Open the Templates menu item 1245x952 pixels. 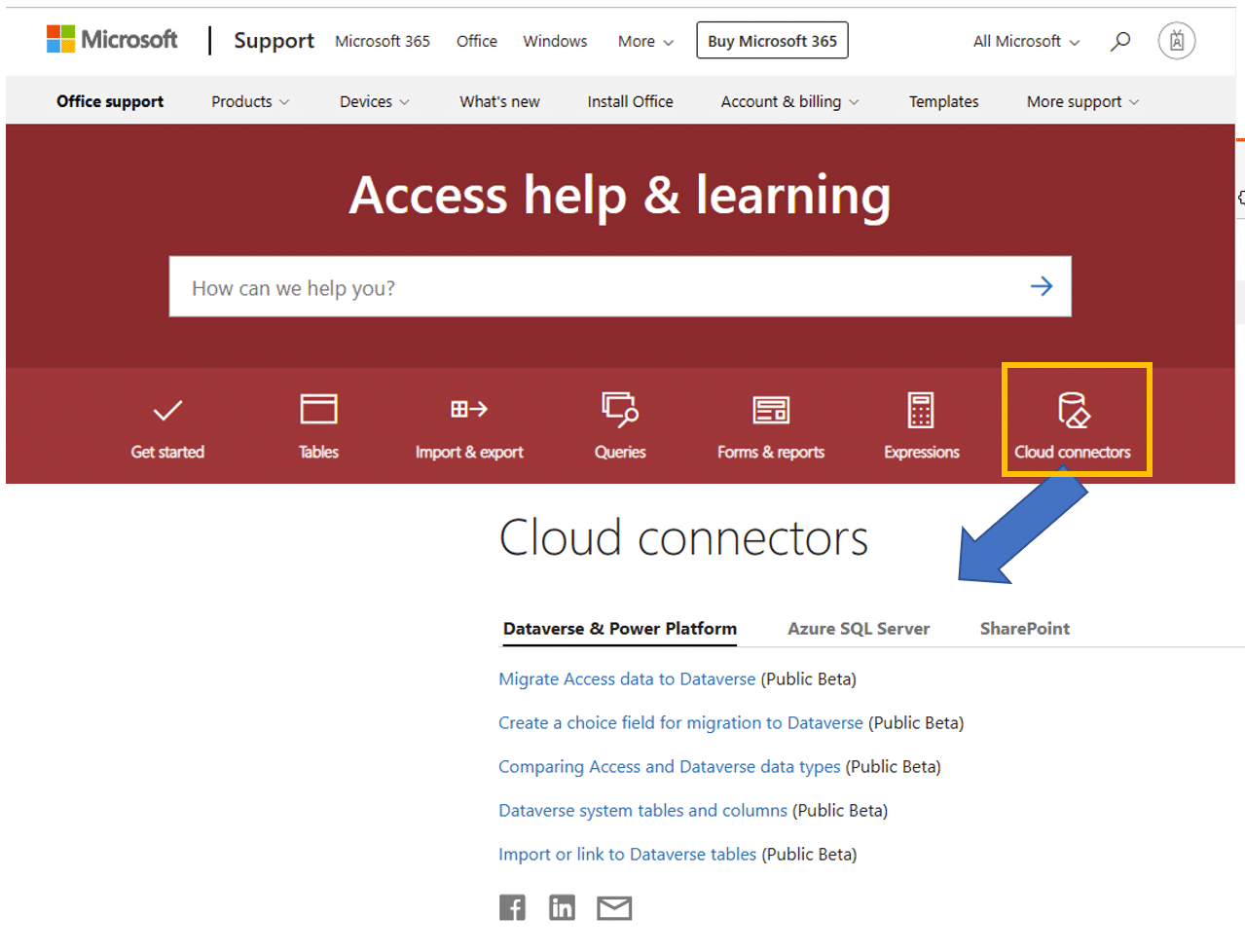point(943,101)
